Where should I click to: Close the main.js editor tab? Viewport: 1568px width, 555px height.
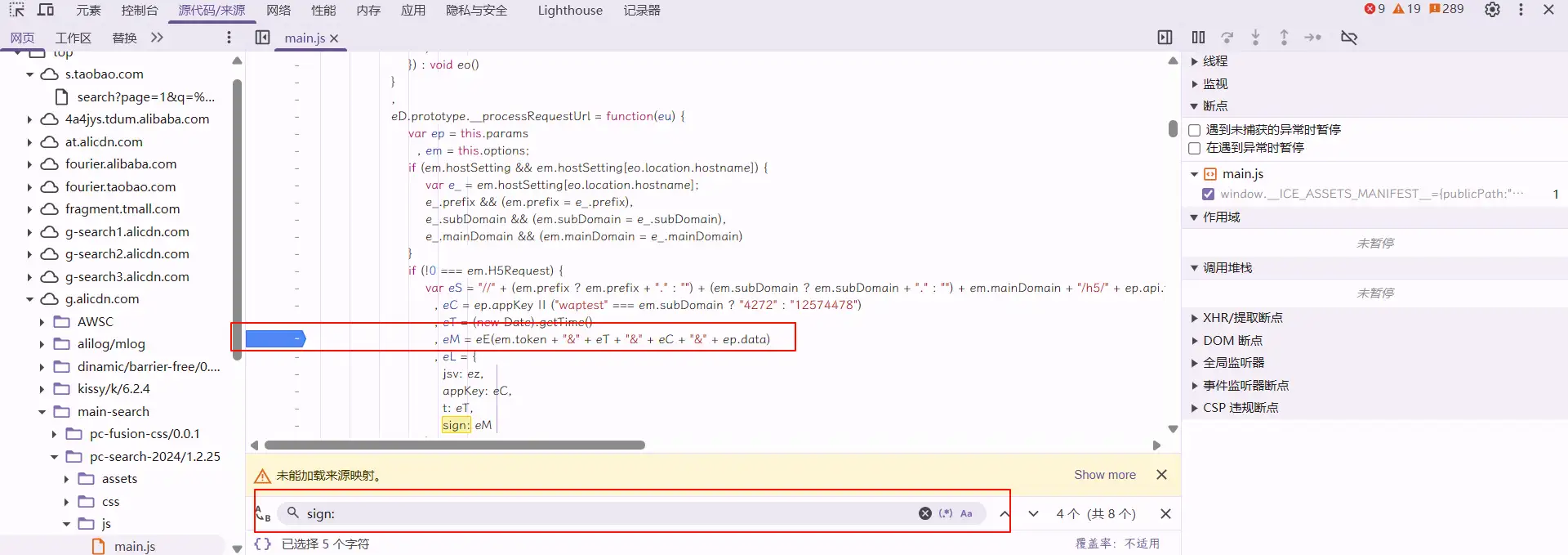click(334, 38)
